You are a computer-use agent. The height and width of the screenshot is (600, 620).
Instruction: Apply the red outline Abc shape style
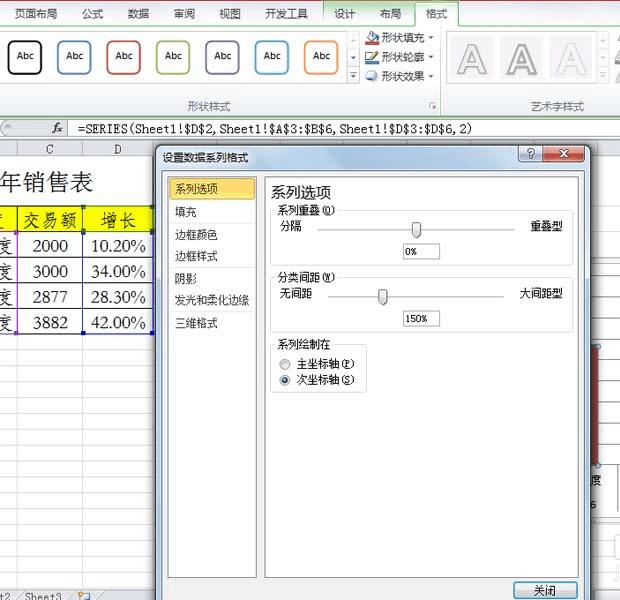click(x=123, y=57)
